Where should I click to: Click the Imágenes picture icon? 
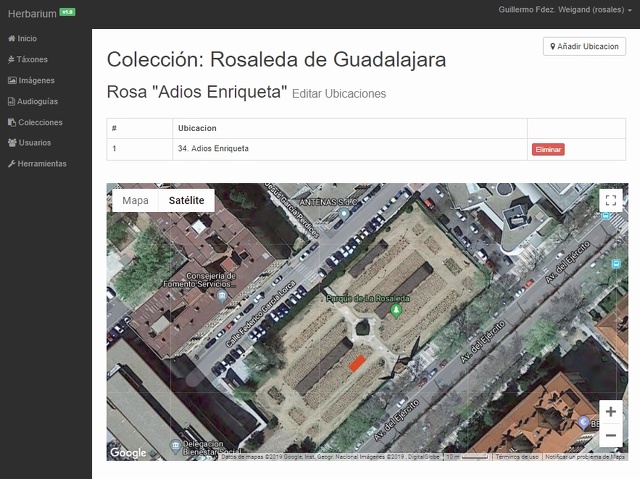tap(11, 80)
